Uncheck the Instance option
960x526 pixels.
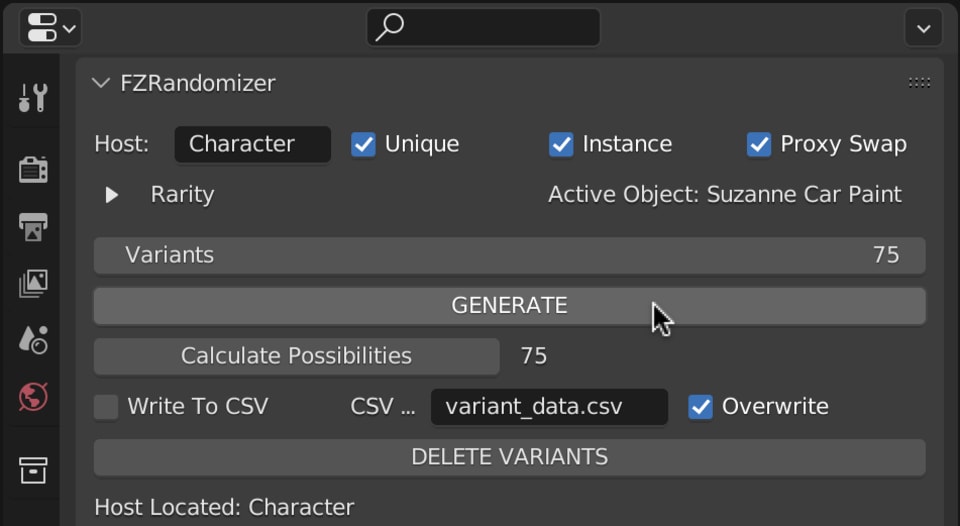click(x=561, y=145)
